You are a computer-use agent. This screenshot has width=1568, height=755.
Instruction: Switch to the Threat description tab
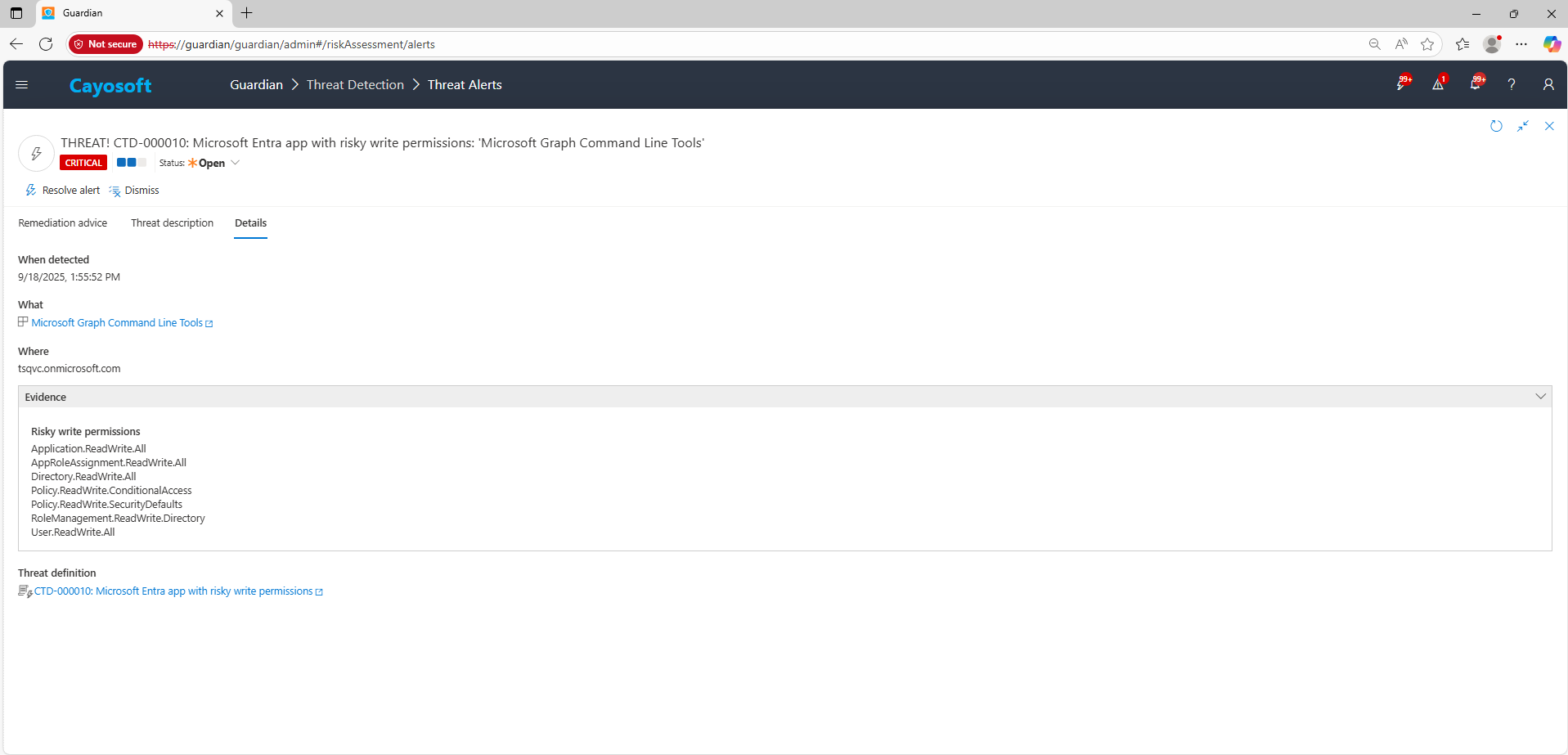pyautogui.click(x=172, y=223)
